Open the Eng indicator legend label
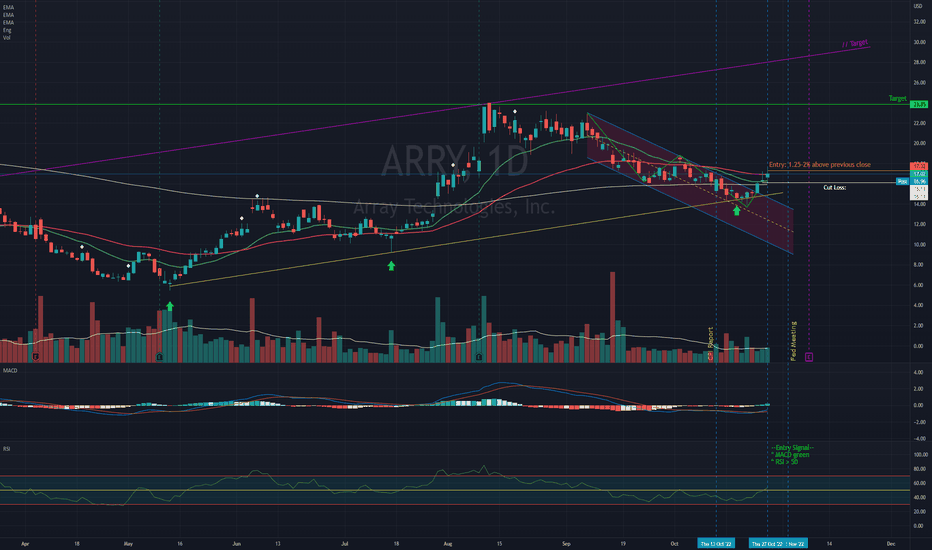This screenshot has width=932, height=550. click(x=7, y=30)
